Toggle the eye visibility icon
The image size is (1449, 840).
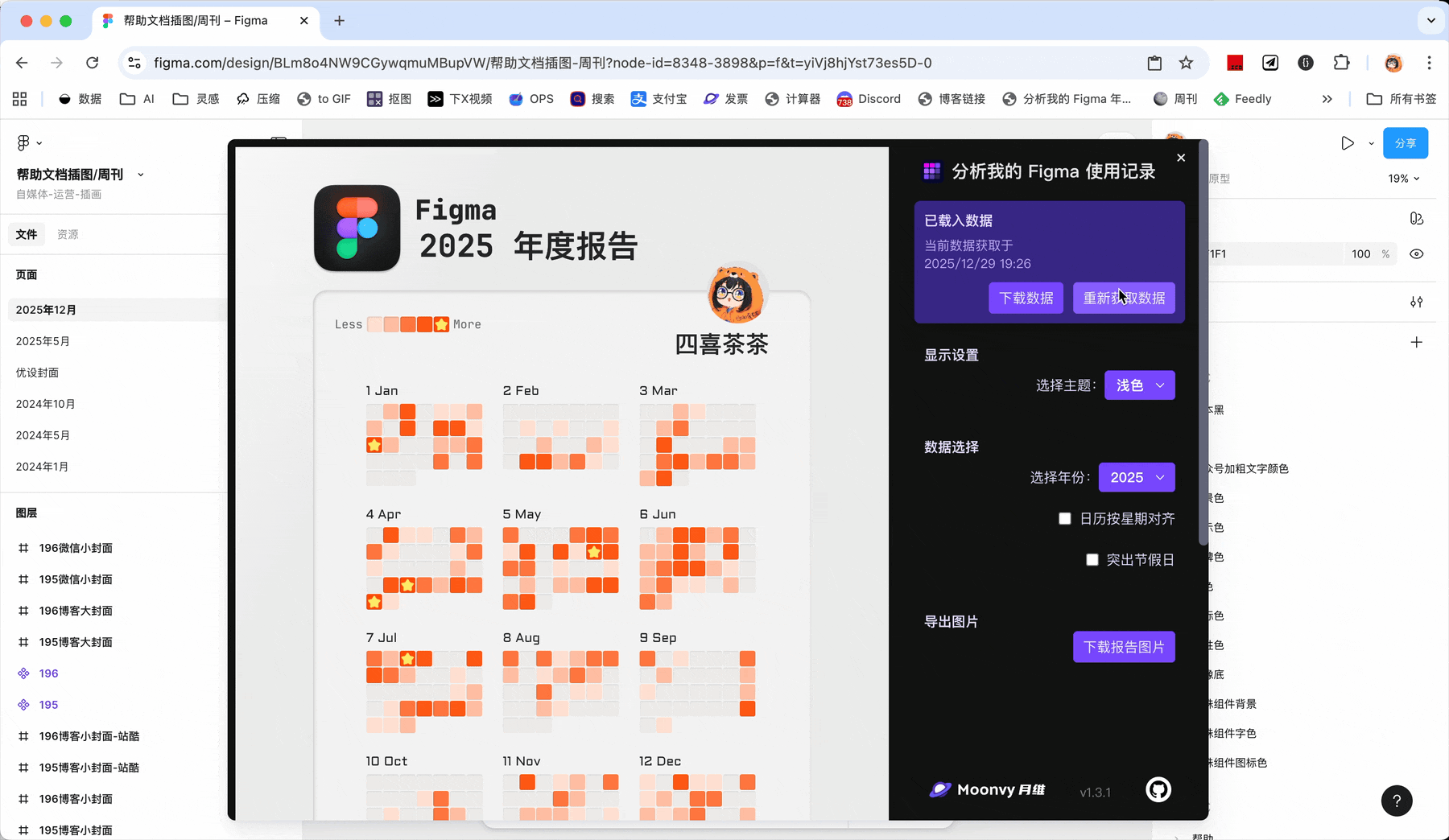(x=1416, y=254)
